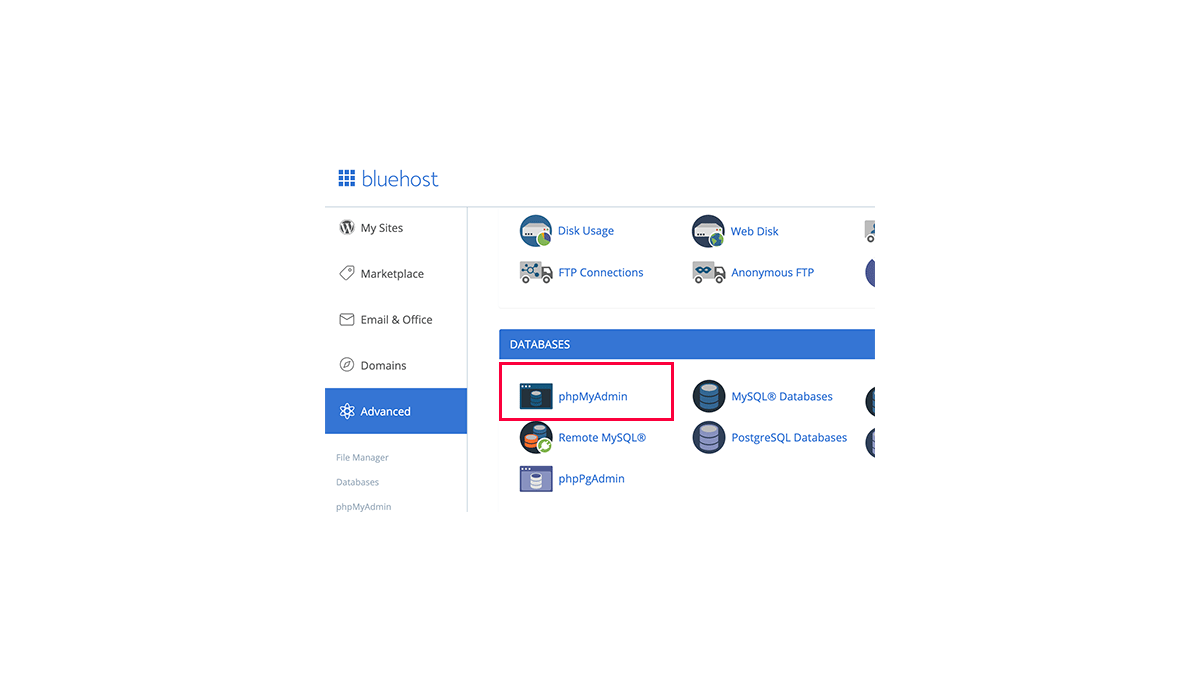This screenshot has width=1200, height=675.
Task: Click the PostgreSQL Databases text link
Action: (x=789, y=438)
